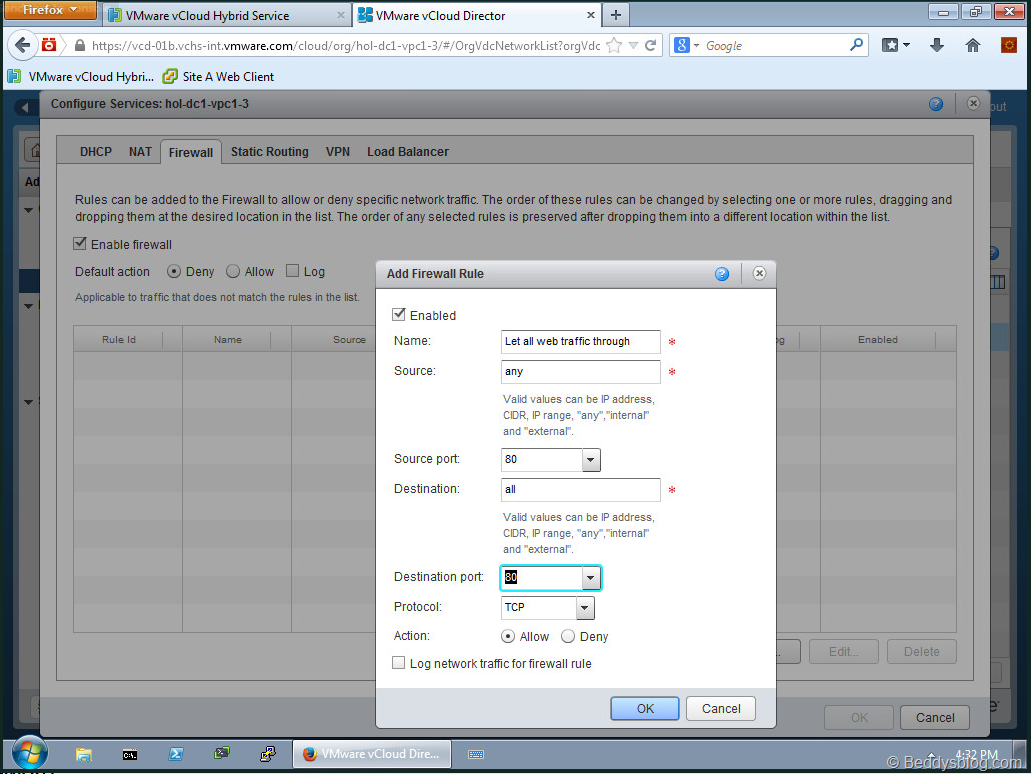This screenshot has width=1031, height=774.
Task: Toggle the Enable firewall checkbox
Action: pos(80,244)
